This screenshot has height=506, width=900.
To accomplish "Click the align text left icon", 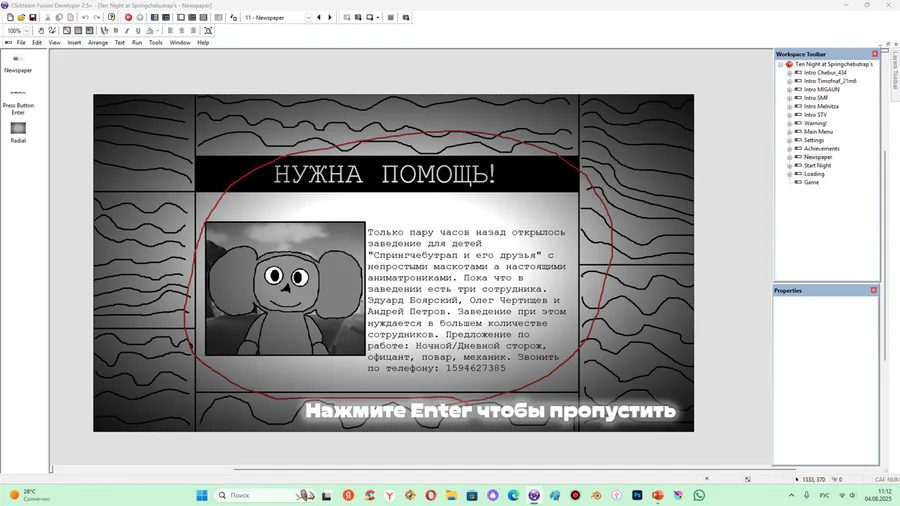I will pyautogui.click(x=170, y=30).
